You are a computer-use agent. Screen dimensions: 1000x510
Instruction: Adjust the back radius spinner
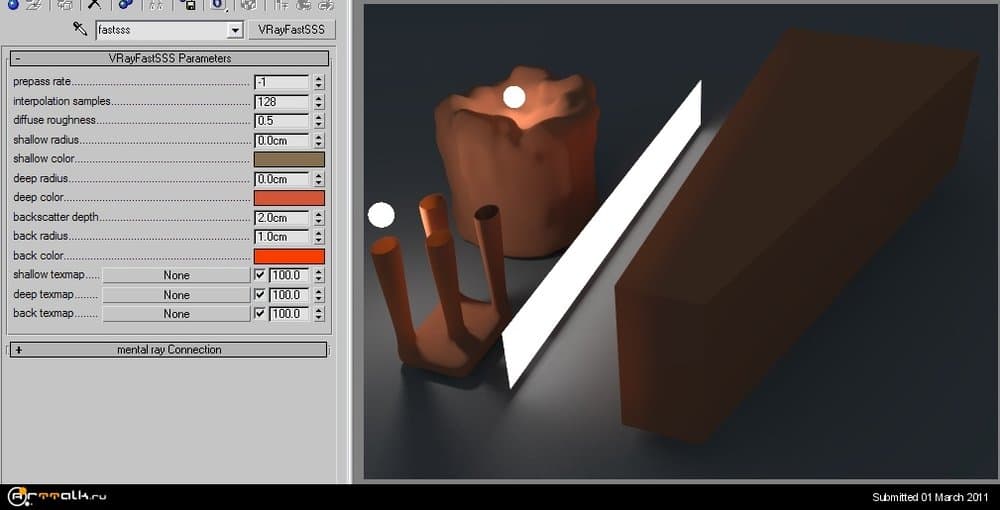318,237
